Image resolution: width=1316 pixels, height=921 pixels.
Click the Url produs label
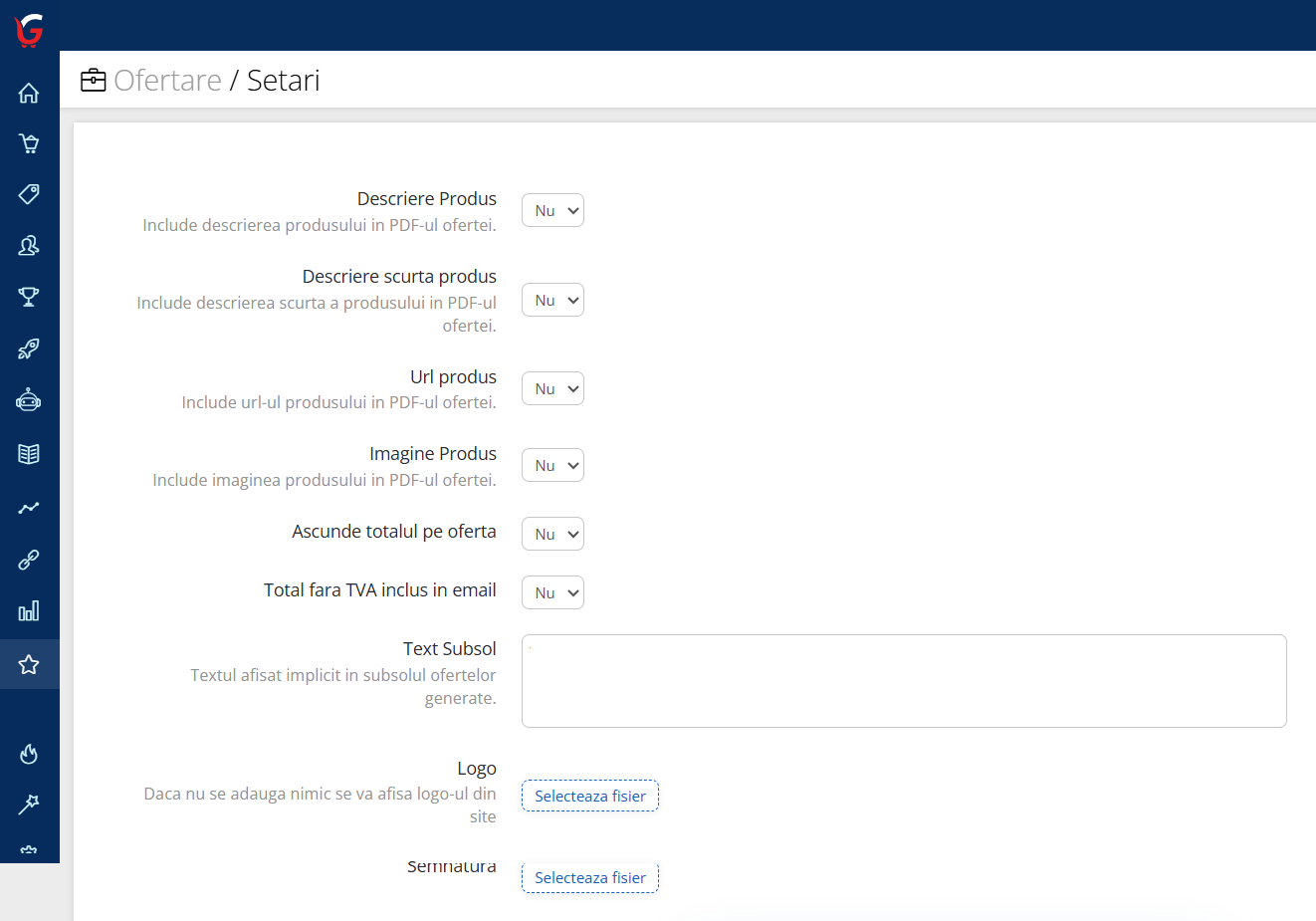453,376
